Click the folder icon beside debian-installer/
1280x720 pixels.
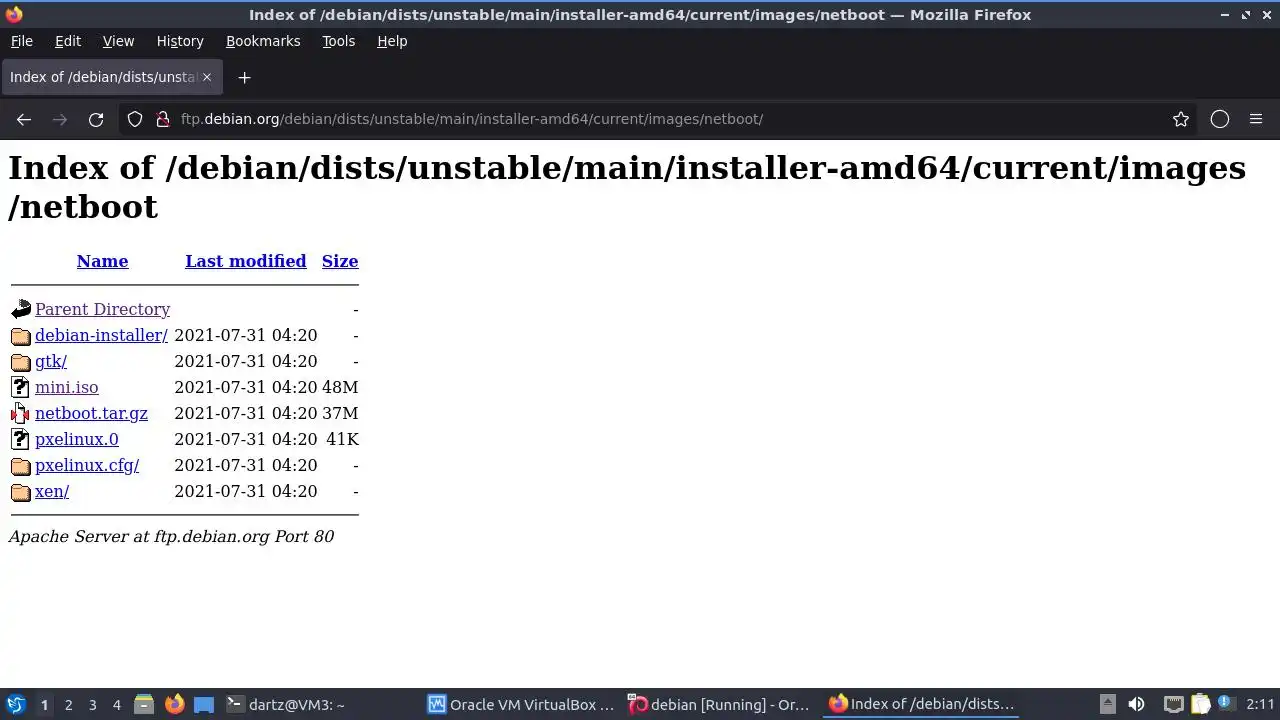coord(21,335)
